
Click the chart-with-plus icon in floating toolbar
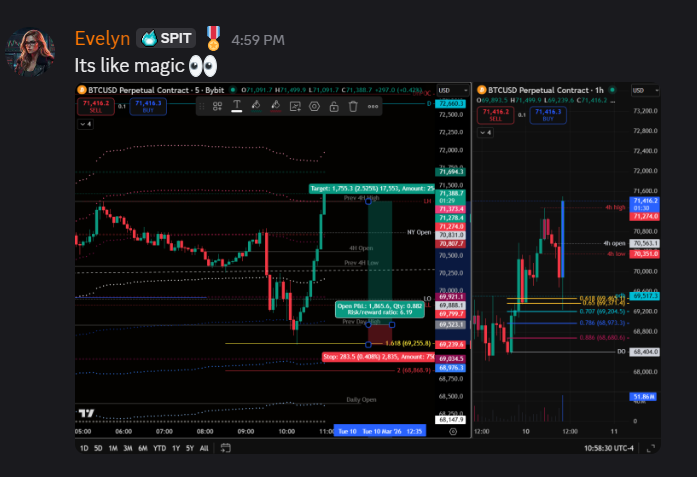click(295, 106)
